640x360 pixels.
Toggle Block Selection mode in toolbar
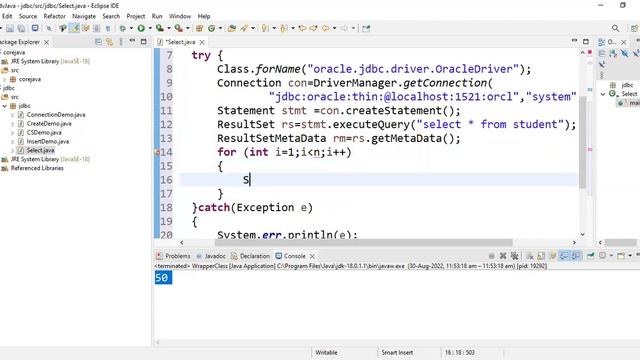click(97, 28)
